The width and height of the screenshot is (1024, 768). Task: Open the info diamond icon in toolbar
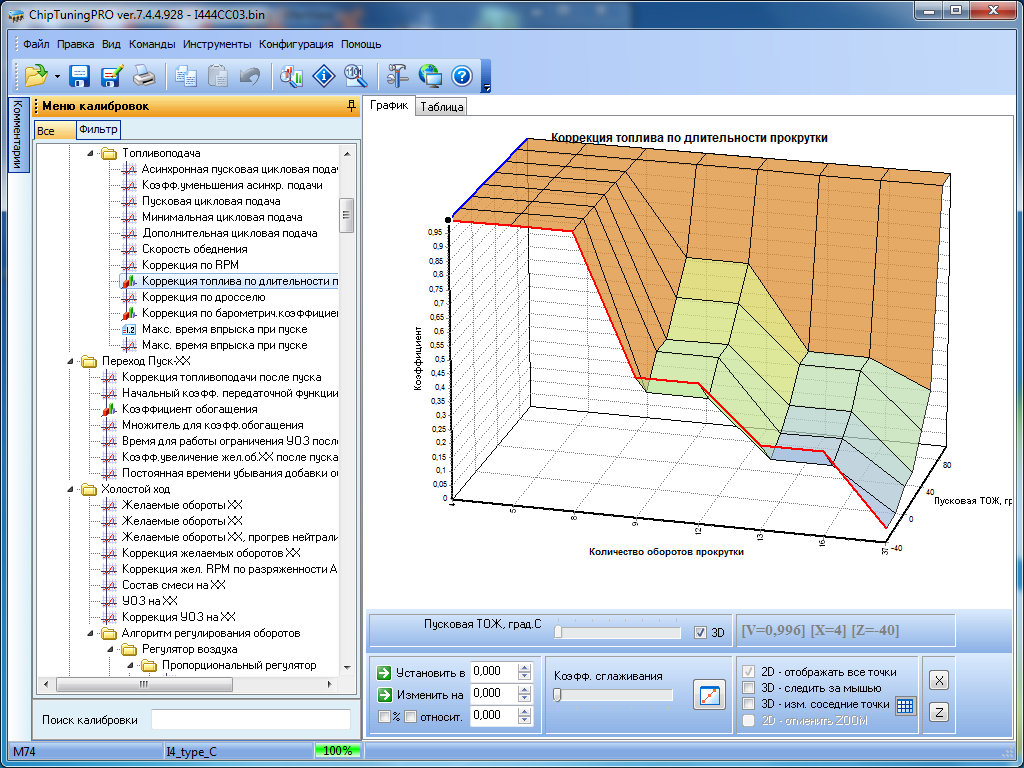[323, 76]
